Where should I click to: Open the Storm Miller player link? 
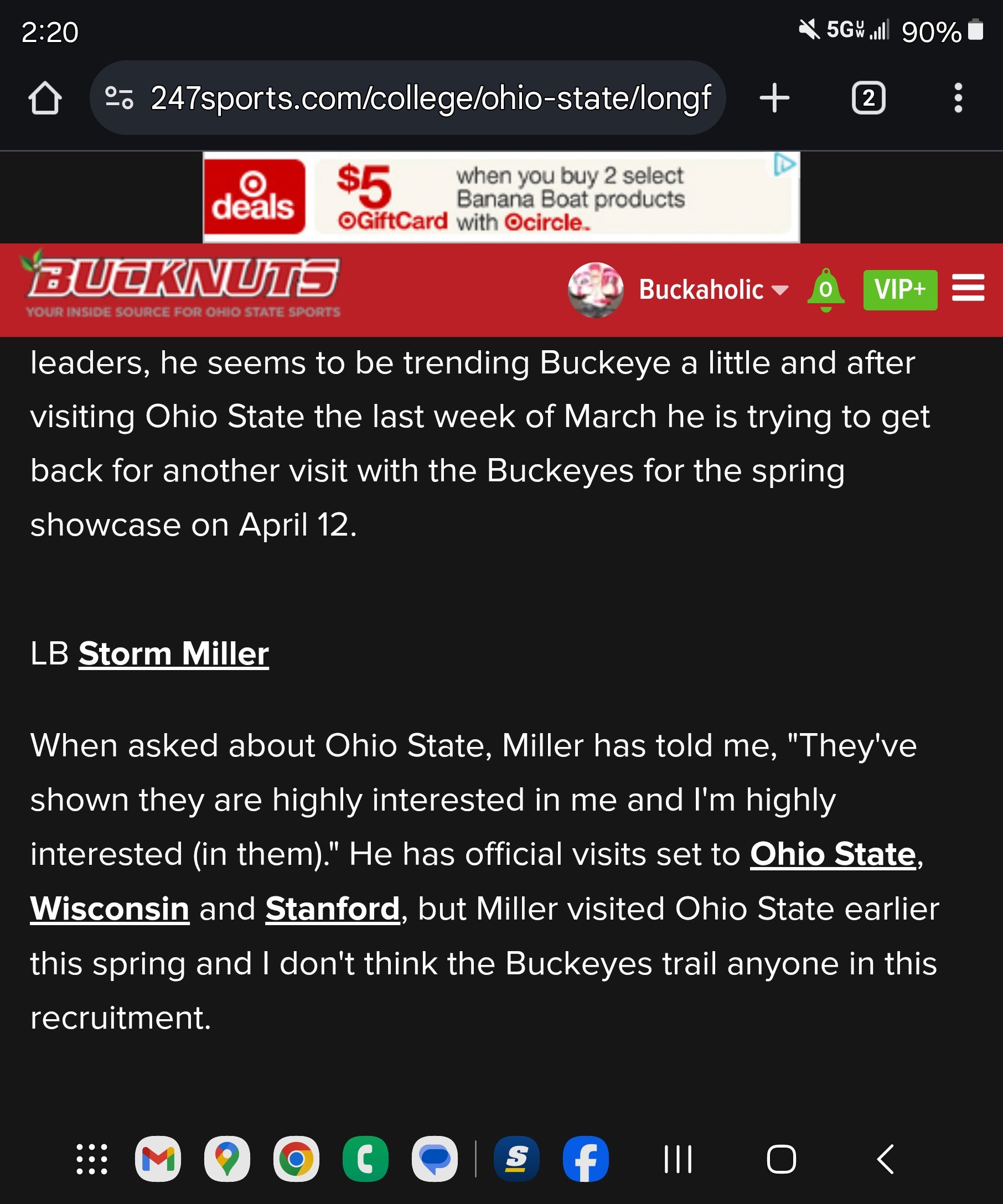pos(174,653)
